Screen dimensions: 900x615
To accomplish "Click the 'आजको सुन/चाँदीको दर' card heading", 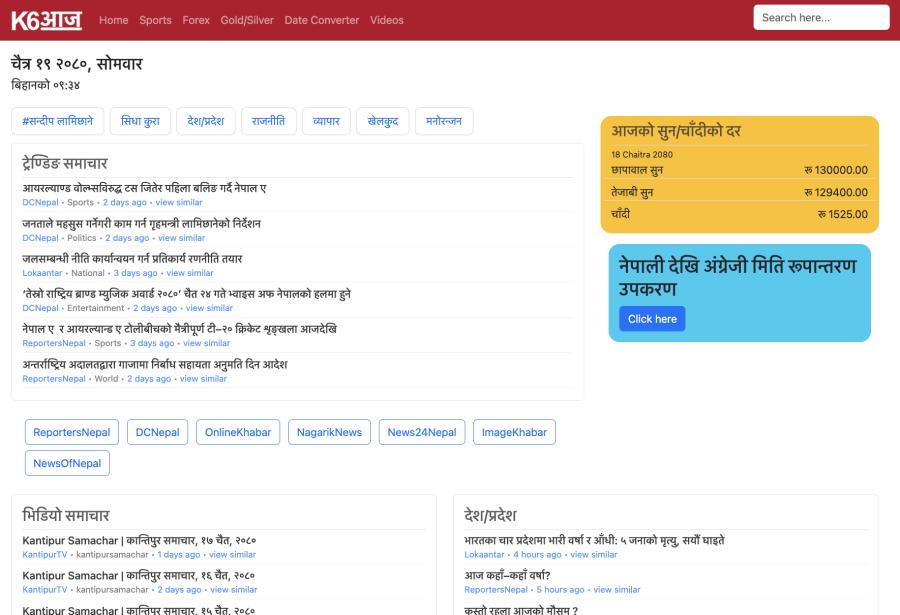I will coord(676,131).
